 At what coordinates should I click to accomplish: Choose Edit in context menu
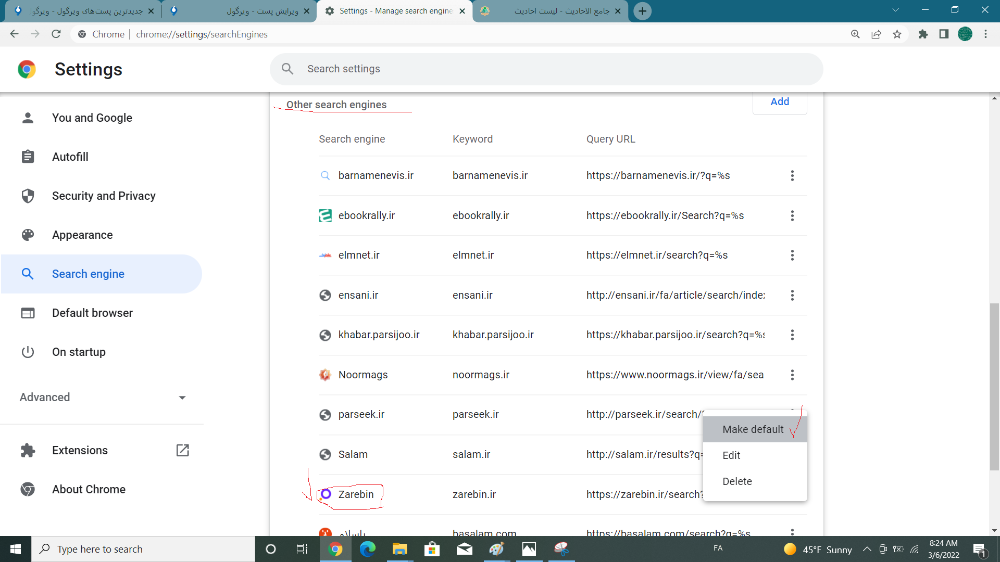[754, 455]
